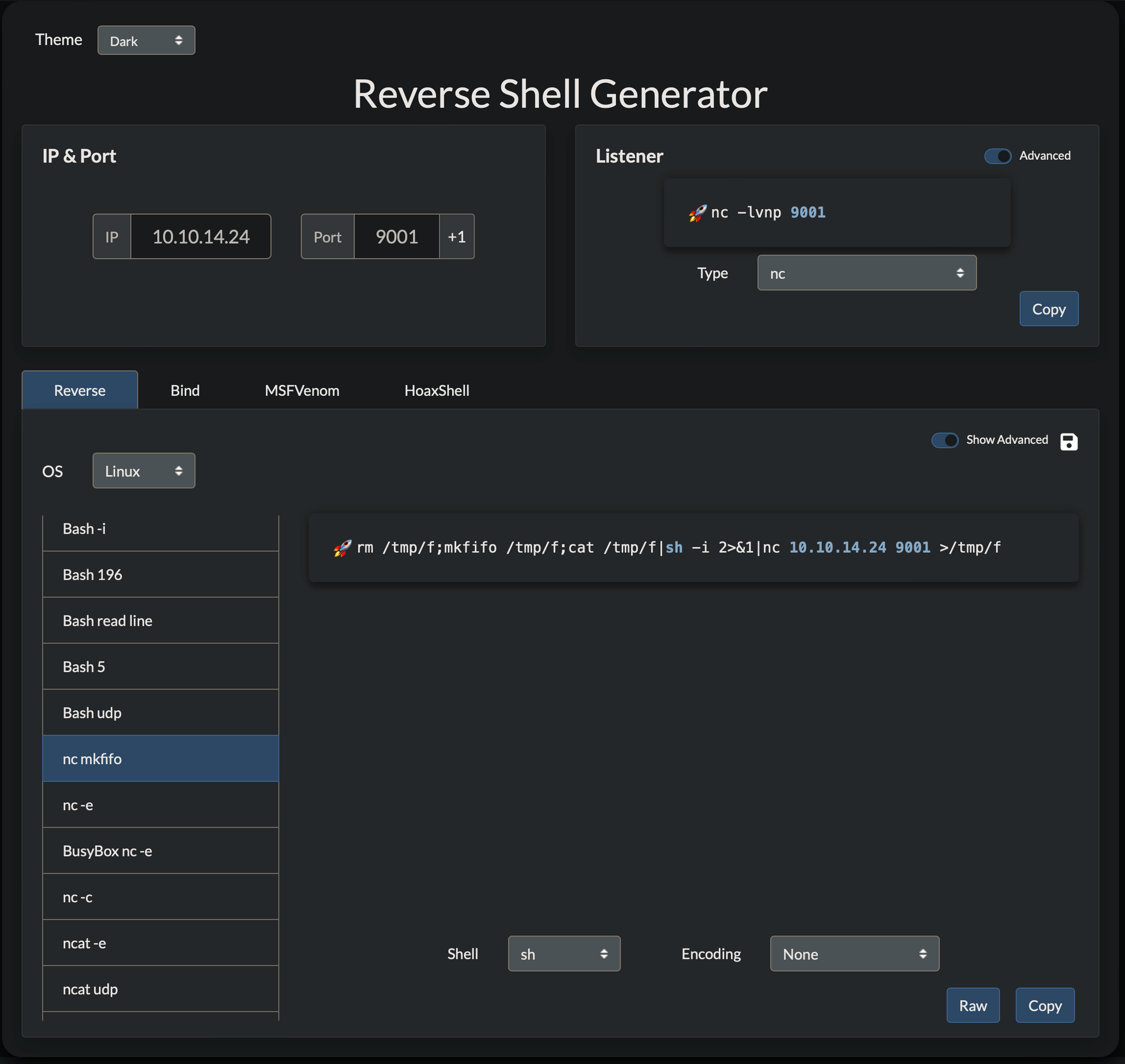Click the 'nc -lvnp 9001' listener command text

point(768,213)
